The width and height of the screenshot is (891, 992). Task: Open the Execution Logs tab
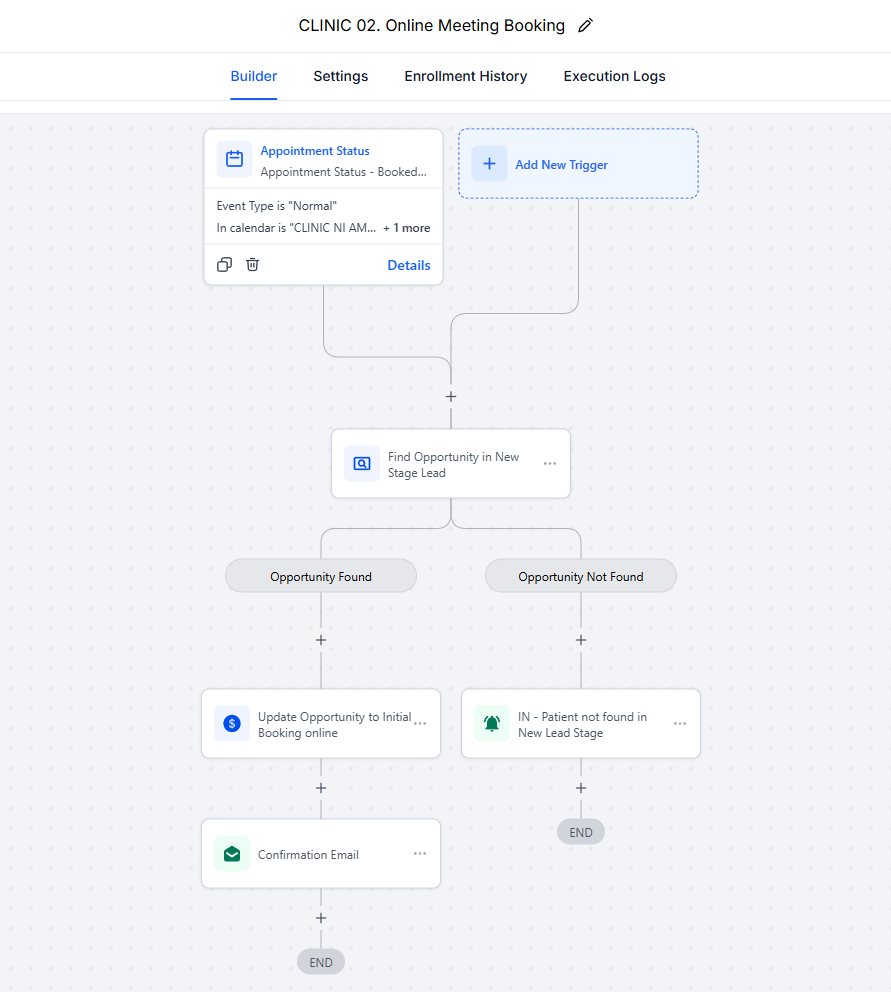614,76
